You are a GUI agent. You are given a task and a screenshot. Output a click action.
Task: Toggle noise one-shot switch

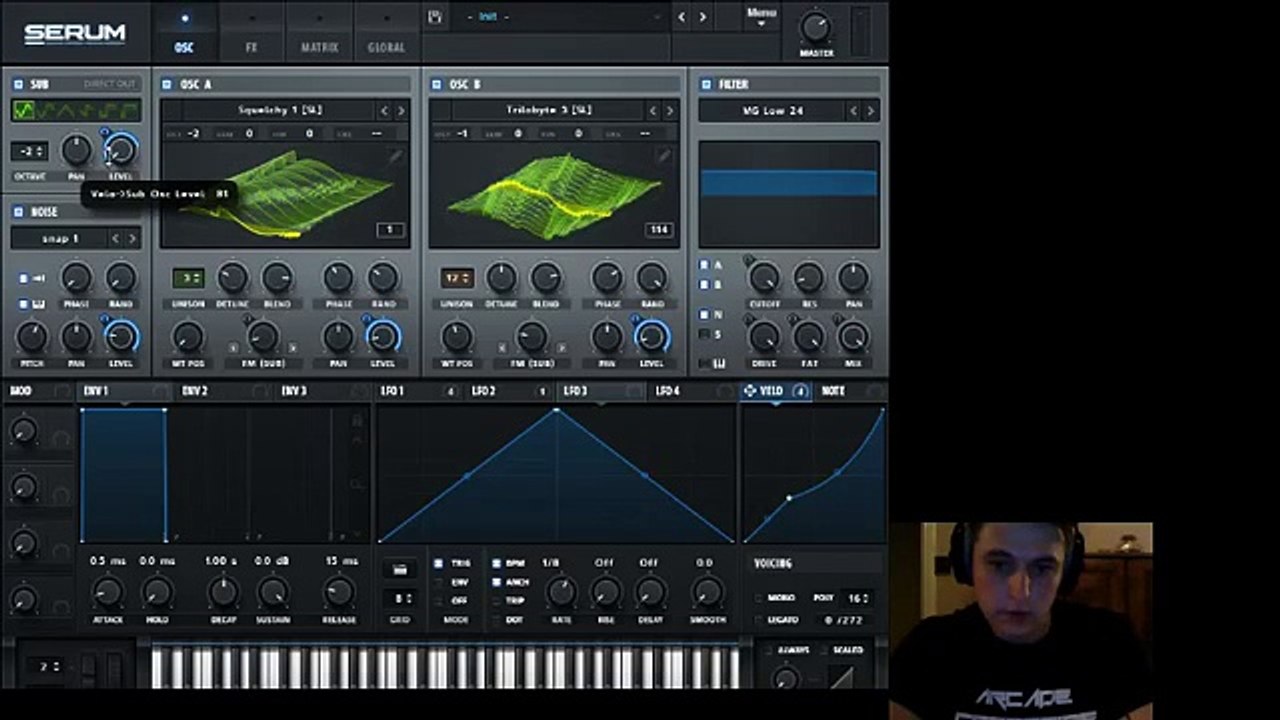[24, 278]
